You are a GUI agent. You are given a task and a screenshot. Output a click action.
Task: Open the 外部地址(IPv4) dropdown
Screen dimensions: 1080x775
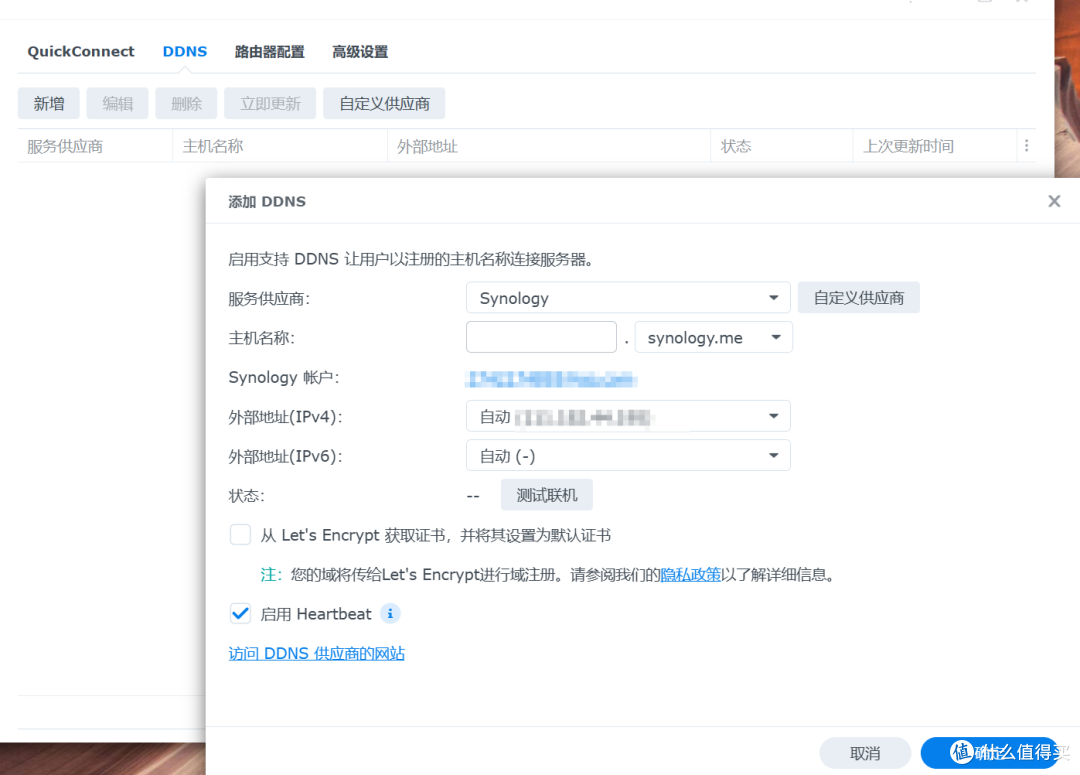[627, 415]
